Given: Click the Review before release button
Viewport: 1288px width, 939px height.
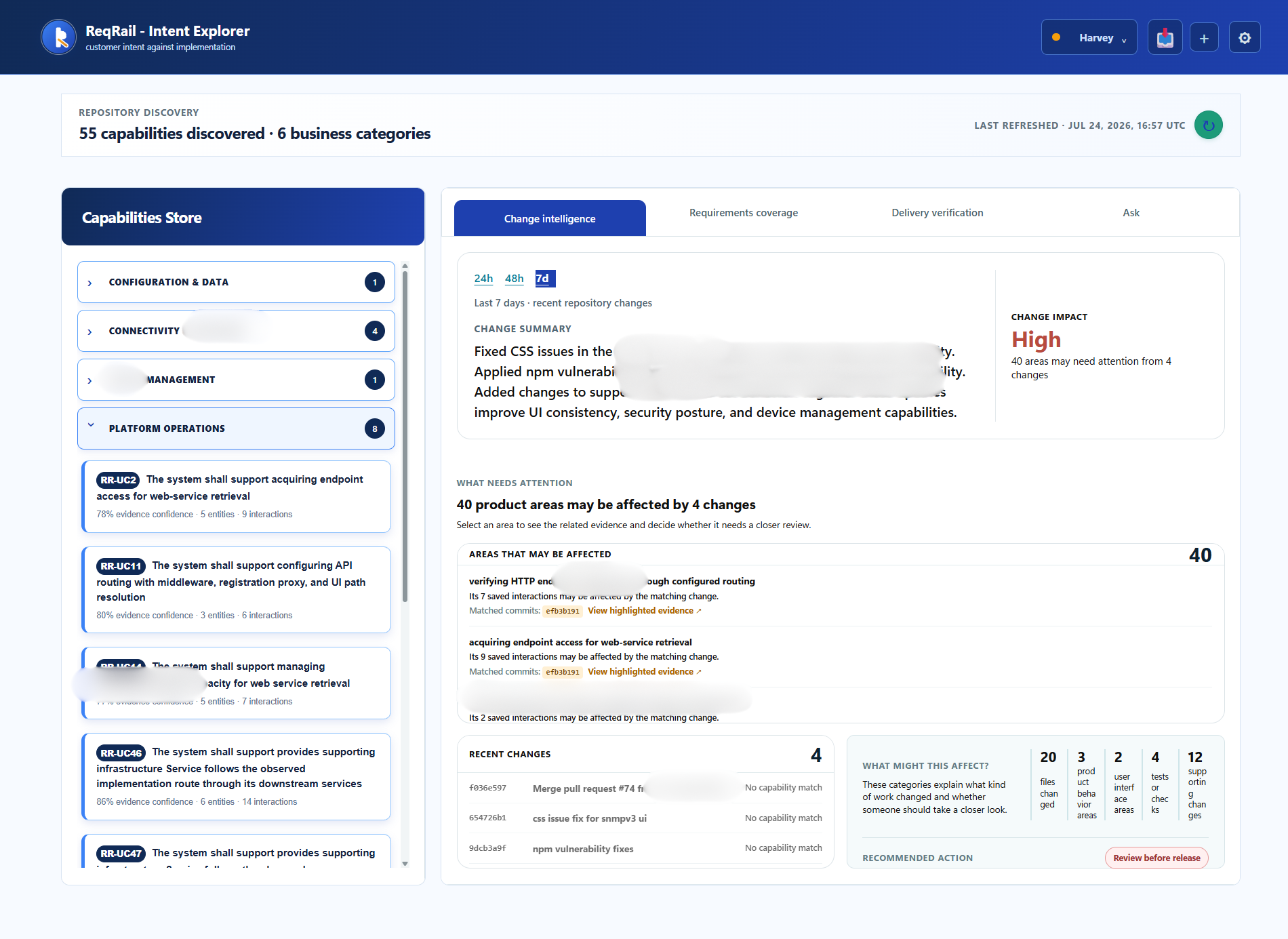Looking at the screenshot, I should (x=1156, y=858).
